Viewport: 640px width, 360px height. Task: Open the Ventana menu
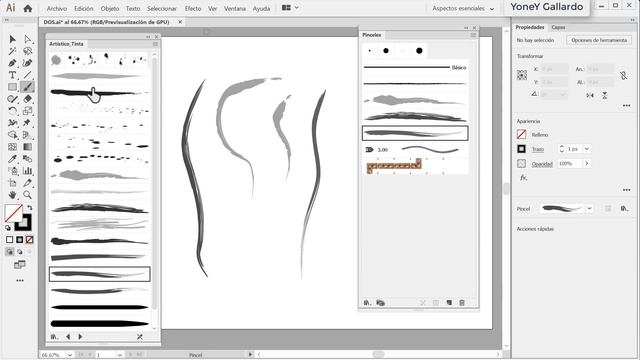click(235, 8)
